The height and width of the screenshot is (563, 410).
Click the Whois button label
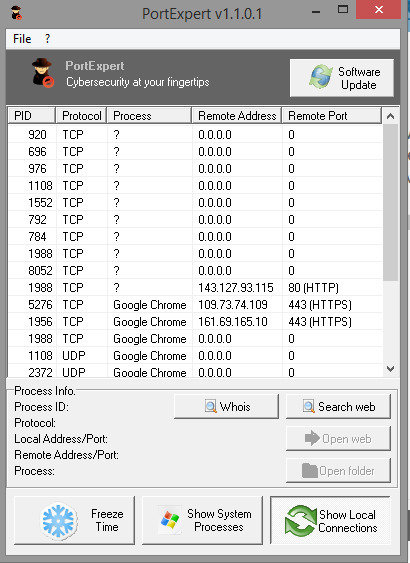(x=235, y=406)
